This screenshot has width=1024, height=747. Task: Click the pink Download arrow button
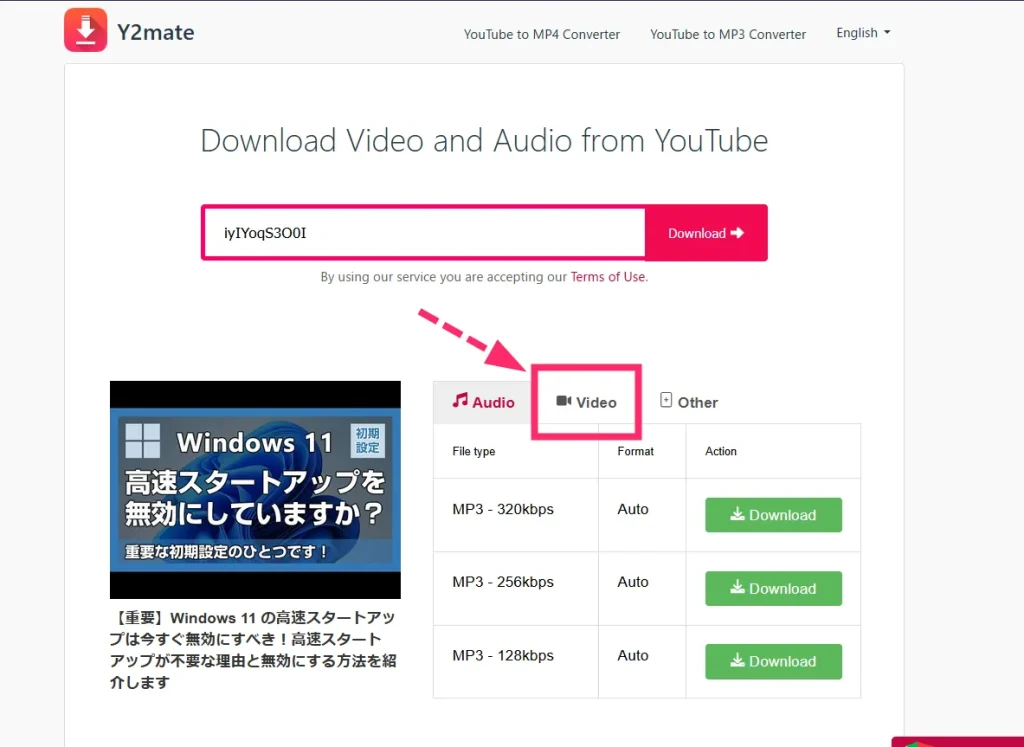tap(706, 233)
